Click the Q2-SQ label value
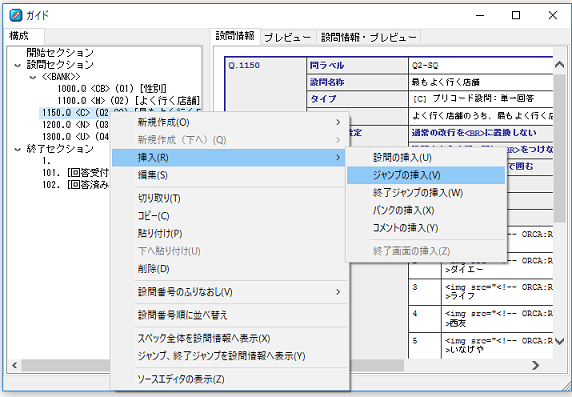 (425, 66)
